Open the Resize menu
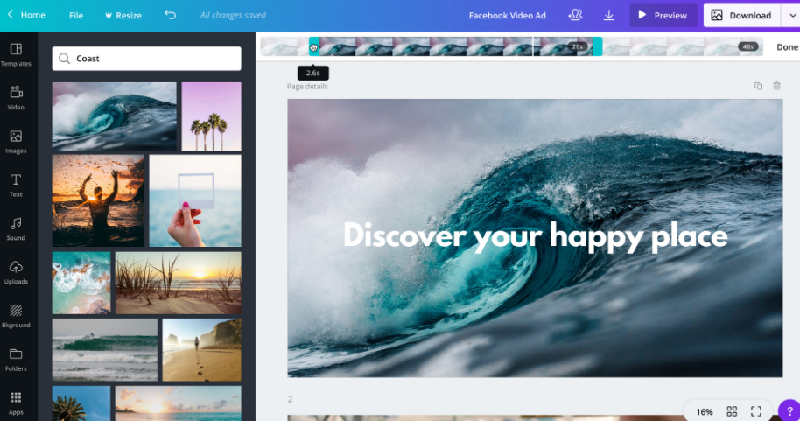Image resolution: width=800 pixels, height=421 pixels. [123, 15]
